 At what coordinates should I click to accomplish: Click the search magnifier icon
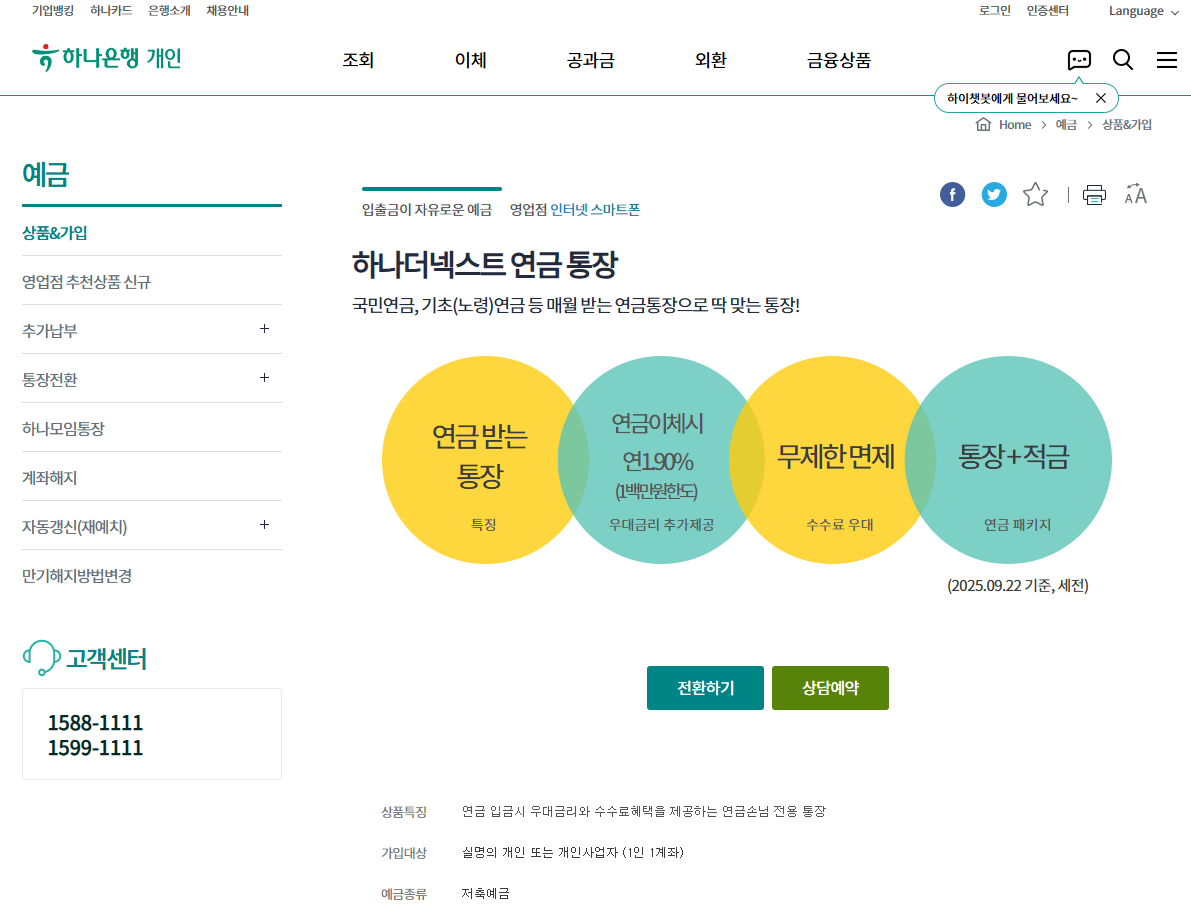[x=1123, y=59]
